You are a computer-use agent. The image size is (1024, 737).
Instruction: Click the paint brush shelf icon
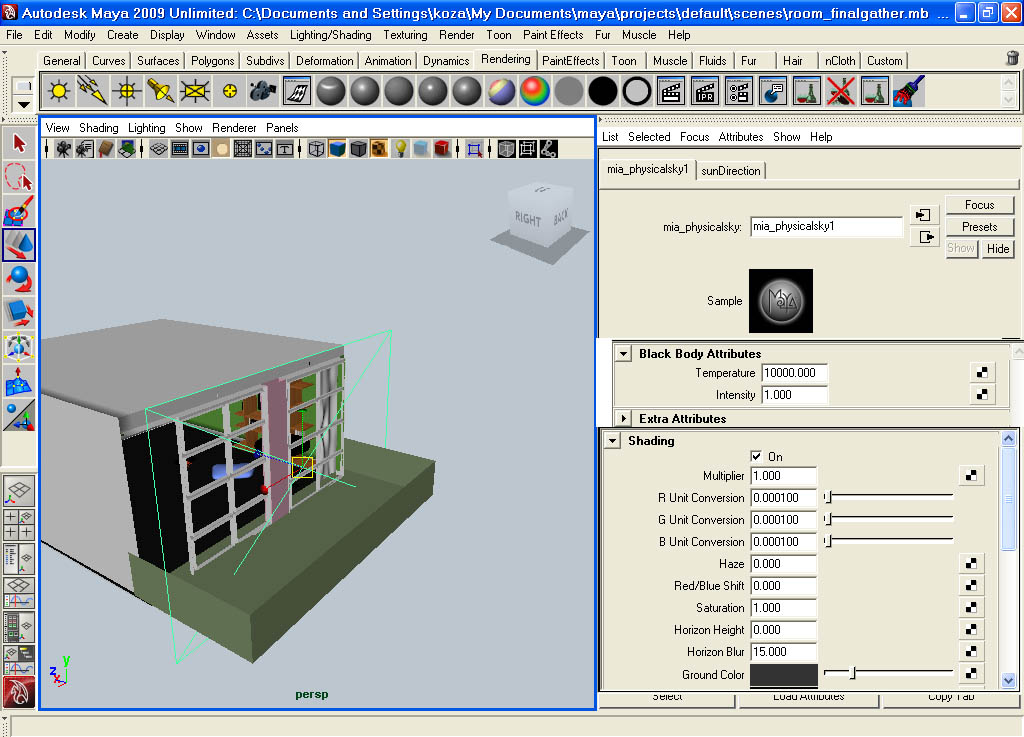tap(908, 91)
